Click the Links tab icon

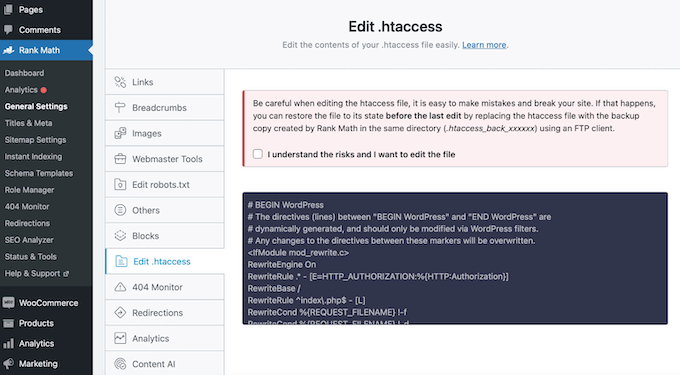pos(120,82)
